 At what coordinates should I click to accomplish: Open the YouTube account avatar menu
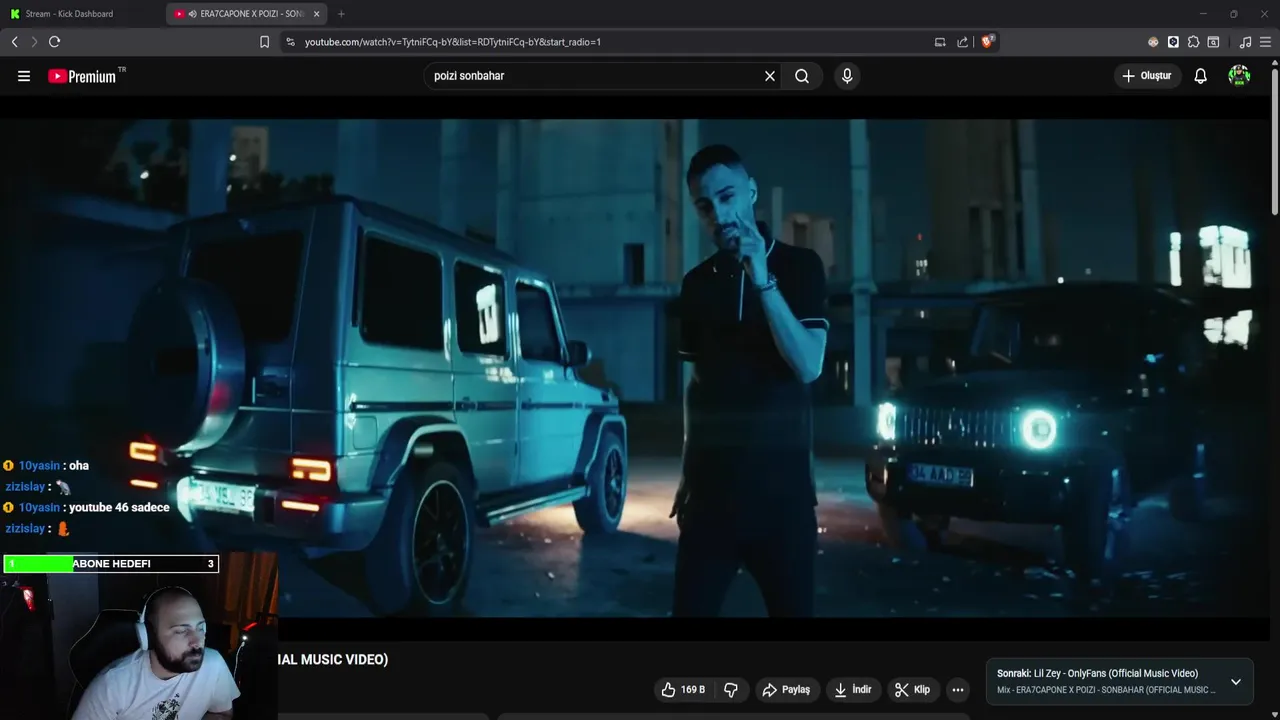1239,76
